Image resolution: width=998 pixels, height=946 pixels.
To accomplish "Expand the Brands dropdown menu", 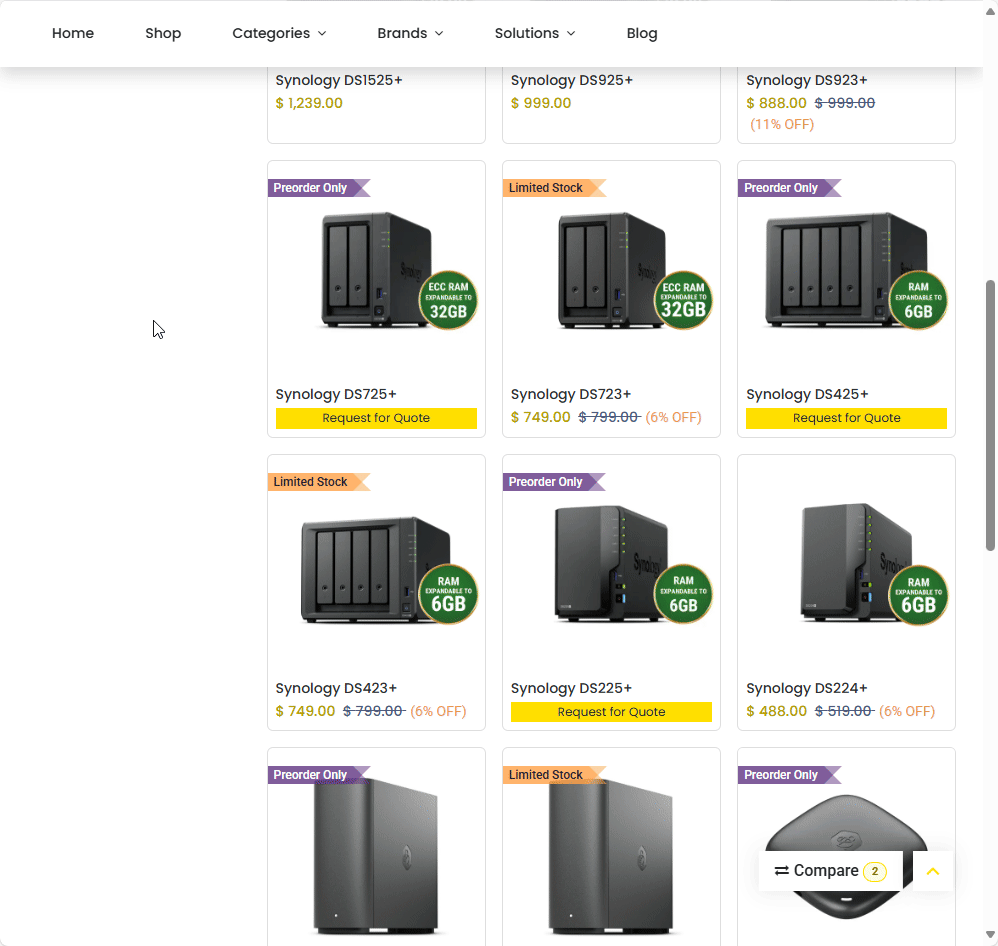I will tap(410, 33).
